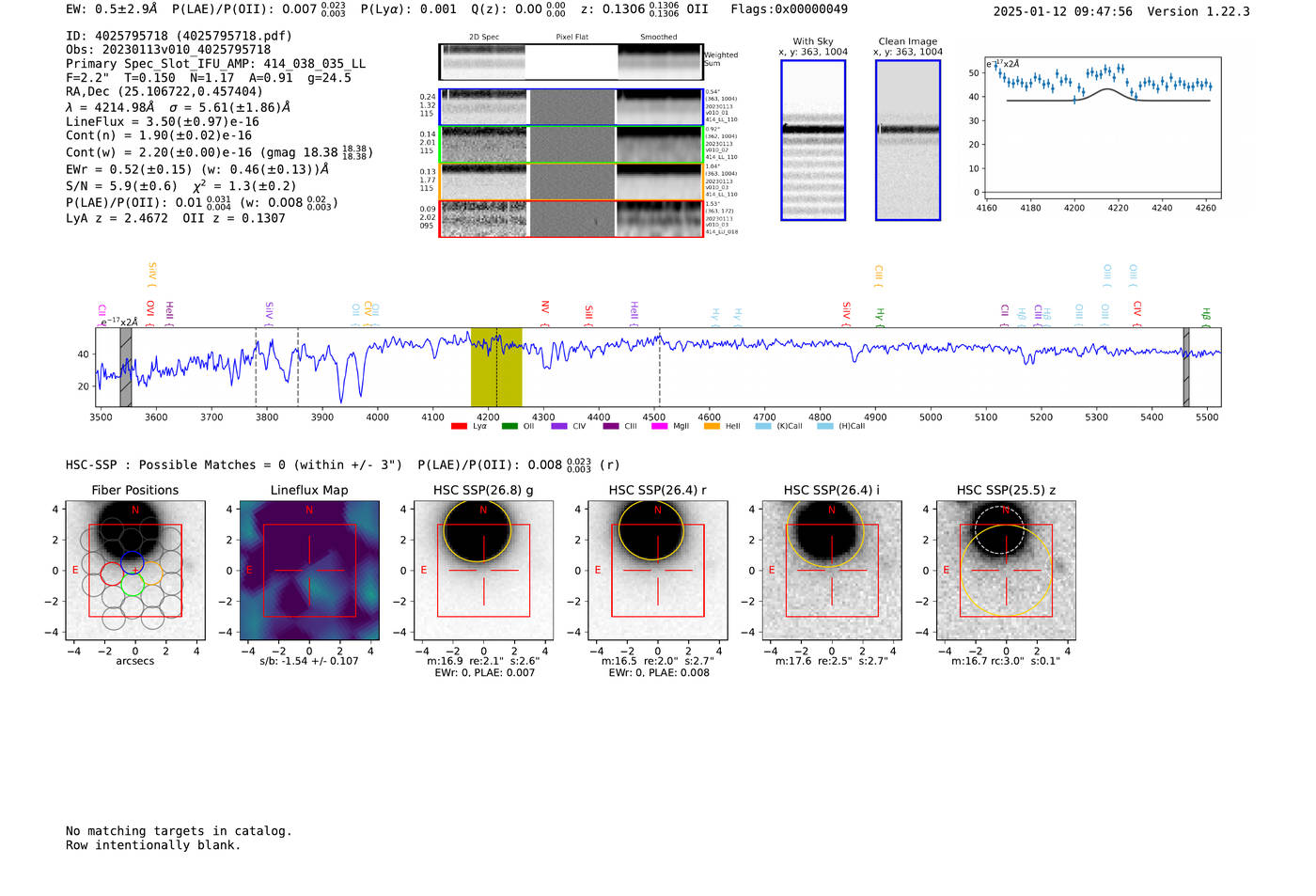Image resolution: width=1316 pixels, height=896 pixels.
Task: Click the 'EW: 0.5±2.9Å' header value
Action: [111, 9]
